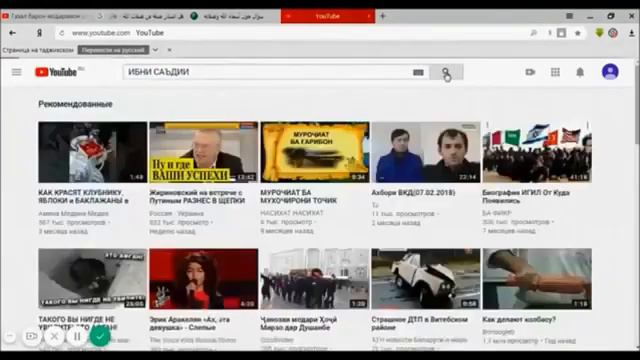This screenshot has height=360, width=640.
Task: Reload the page with the refresh icon
Action: click(62, 33)
